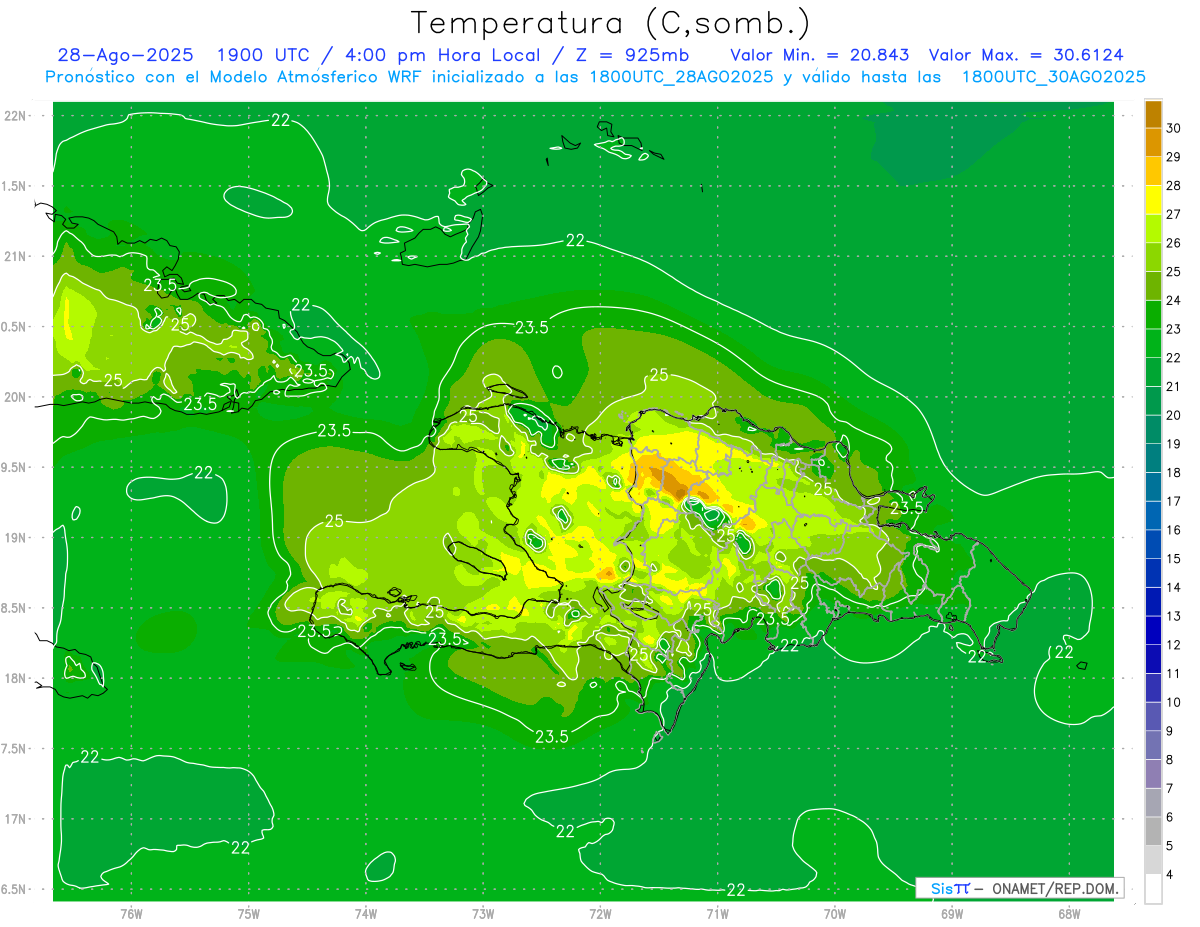Image resolution: width=1200 pixels, height=927 pixels.
Task: Select the "68W" longitude label
Action: pyautogui.click(x=1069, y=913)
